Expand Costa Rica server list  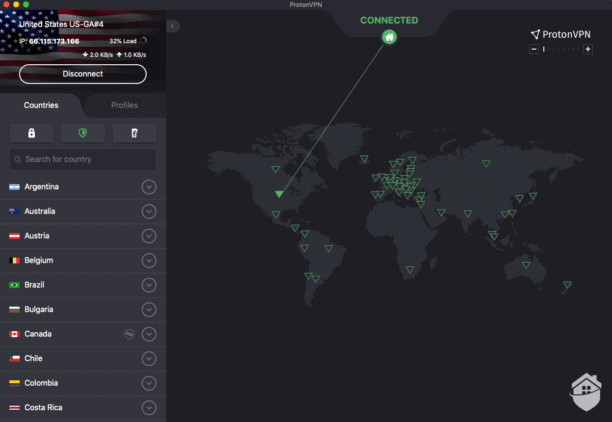[149, 408]
